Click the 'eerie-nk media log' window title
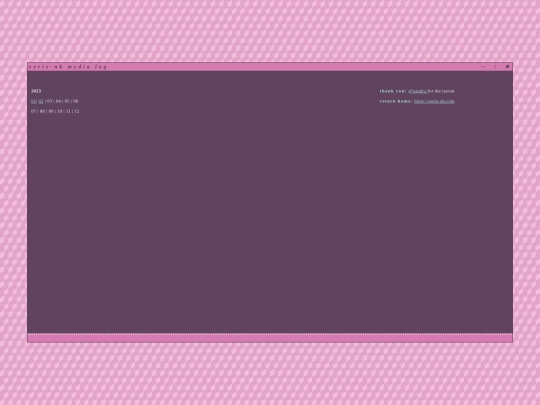 [68, 67]
